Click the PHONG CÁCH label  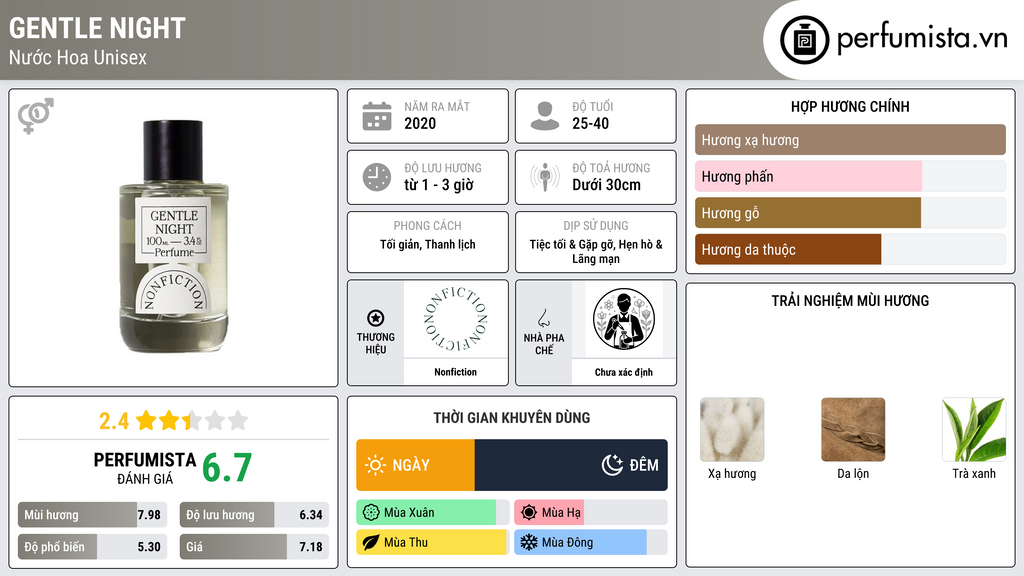pyautogui.click(x=428, y=225)
